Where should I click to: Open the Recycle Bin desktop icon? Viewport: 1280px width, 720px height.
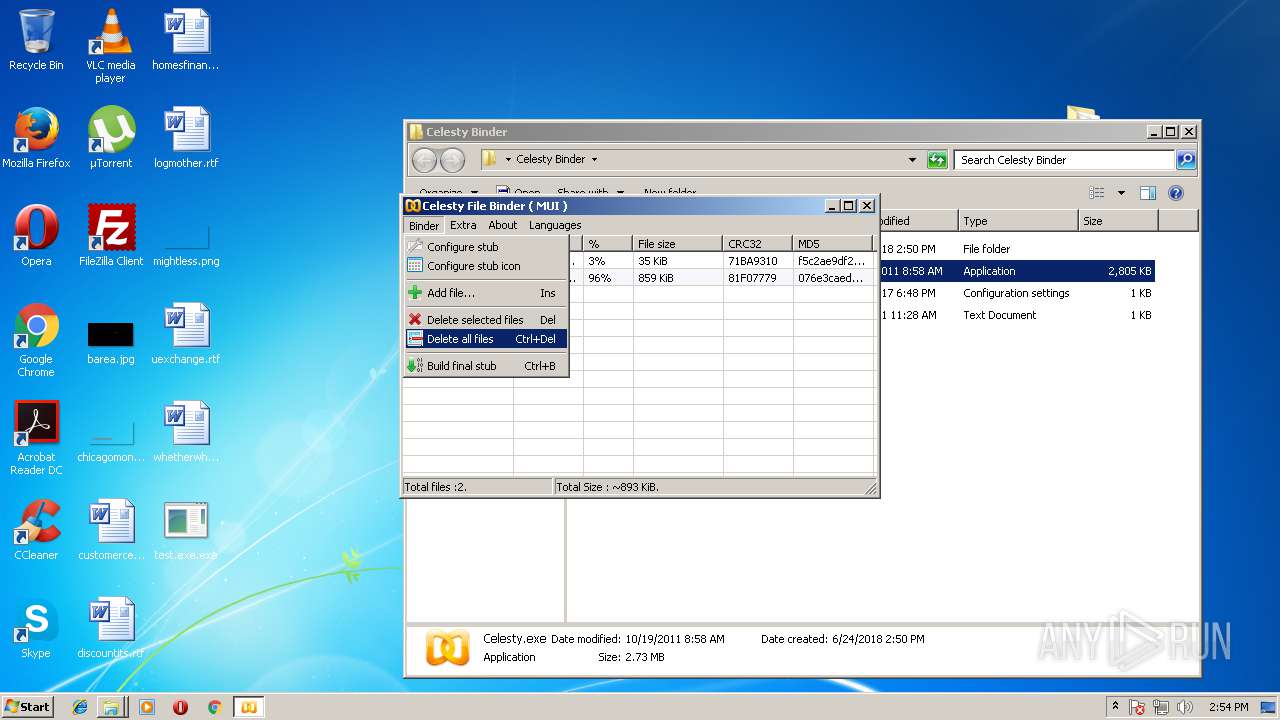click(36, 40)
